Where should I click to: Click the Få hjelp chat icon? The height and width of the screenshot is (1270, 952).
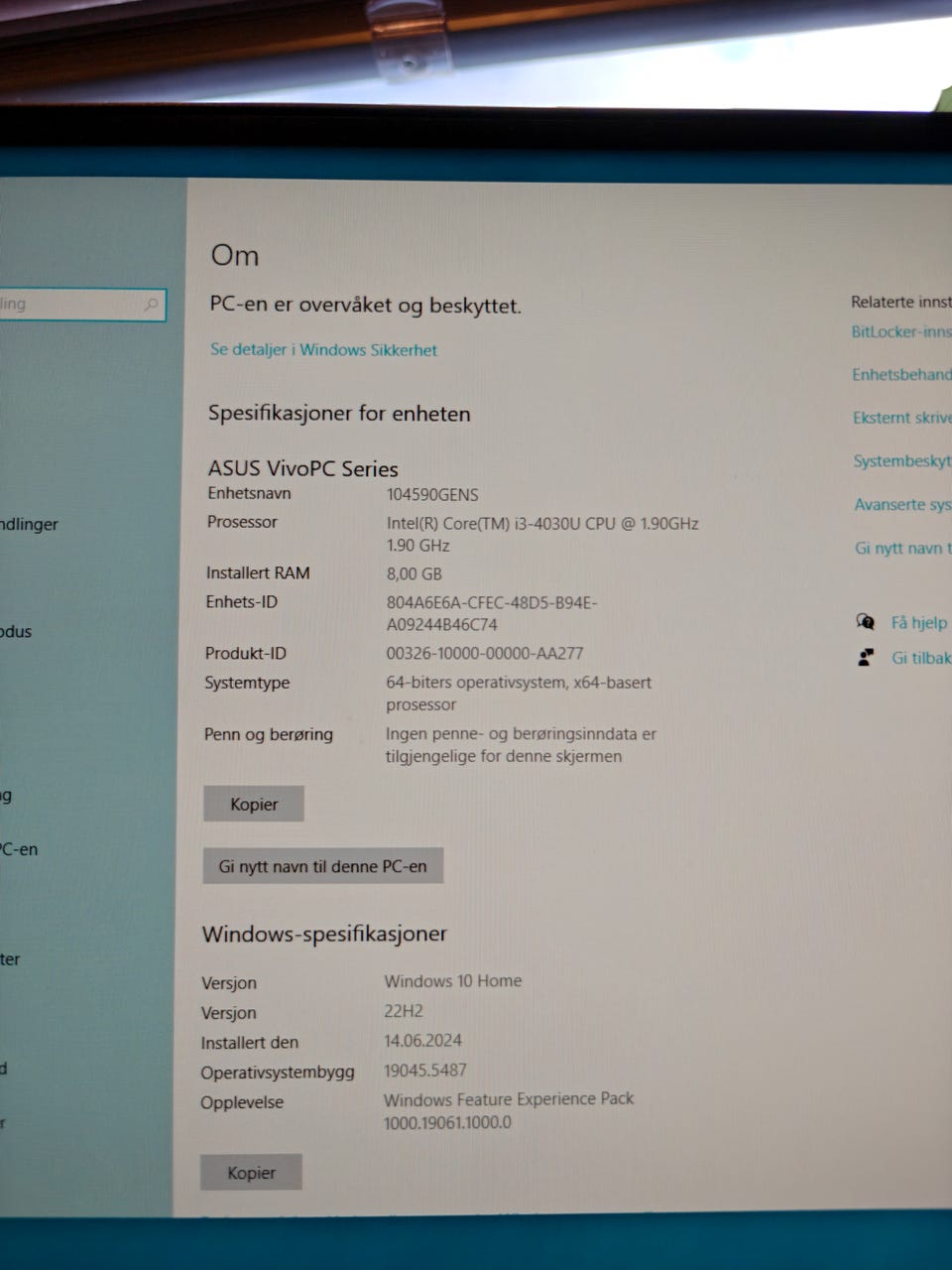point(865,622)
